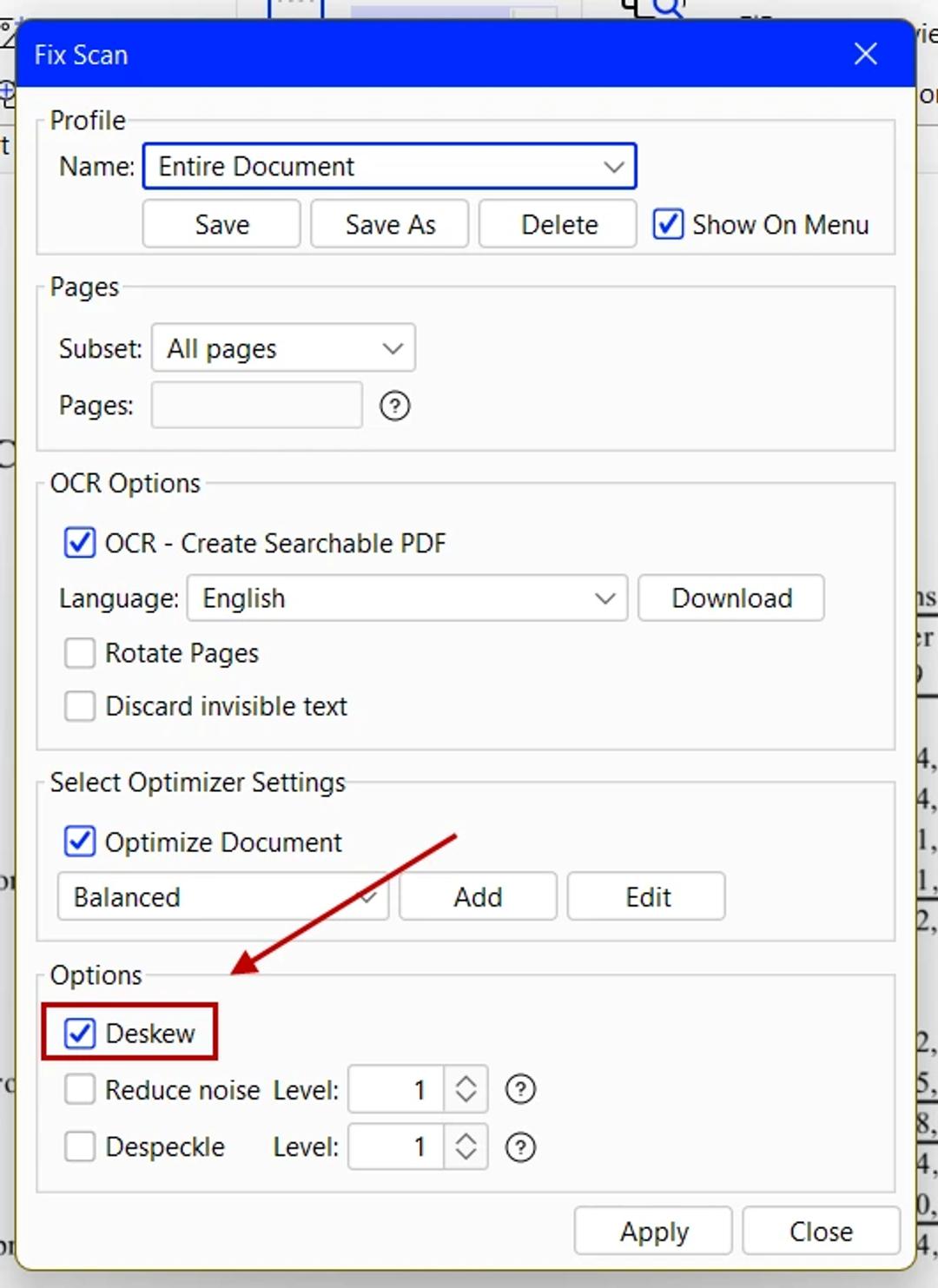
Task: Open the OCR Language dropdown
Action: [x=407, y=598]
